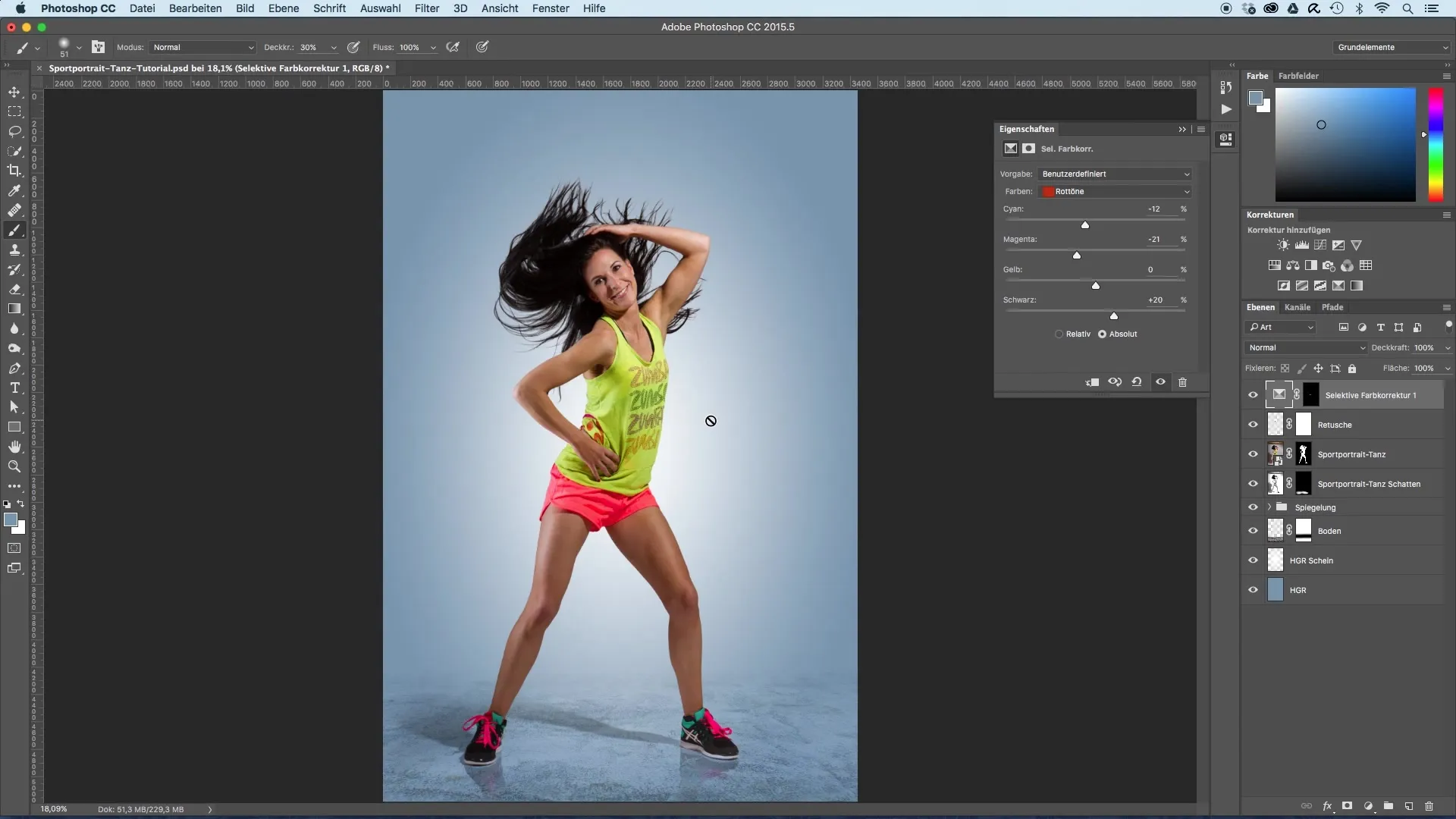Select the Pen tool
1456x819 pixels.
coord(14,368)
